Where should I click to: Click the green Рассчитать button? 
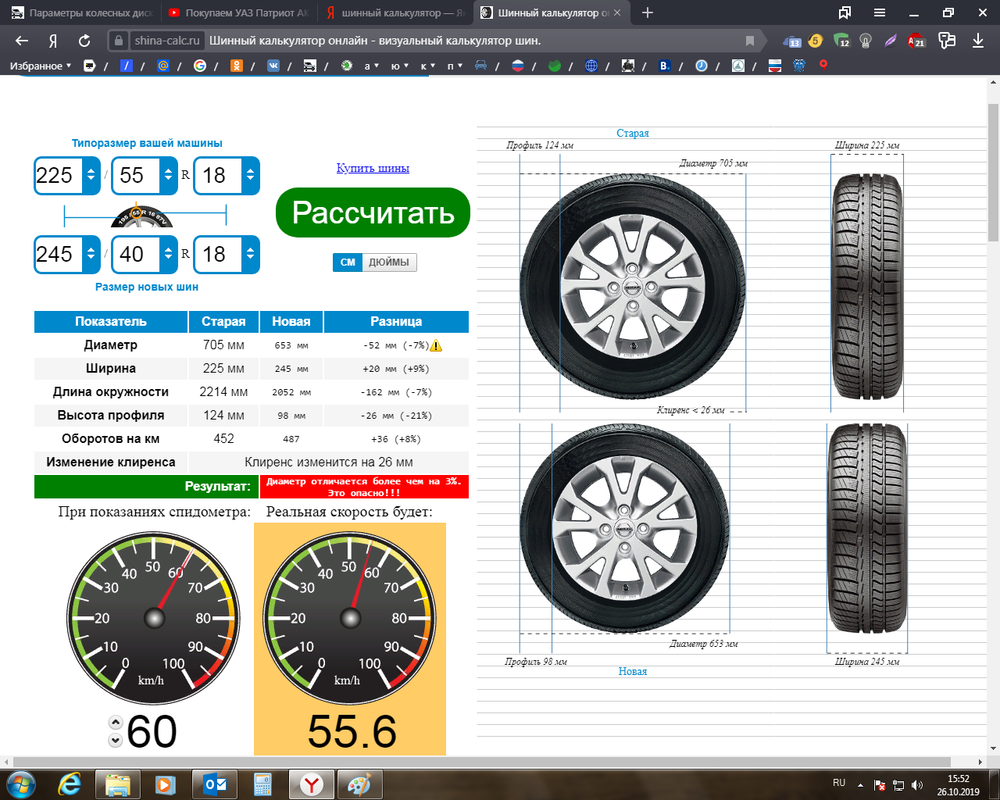tap(373, 212)
